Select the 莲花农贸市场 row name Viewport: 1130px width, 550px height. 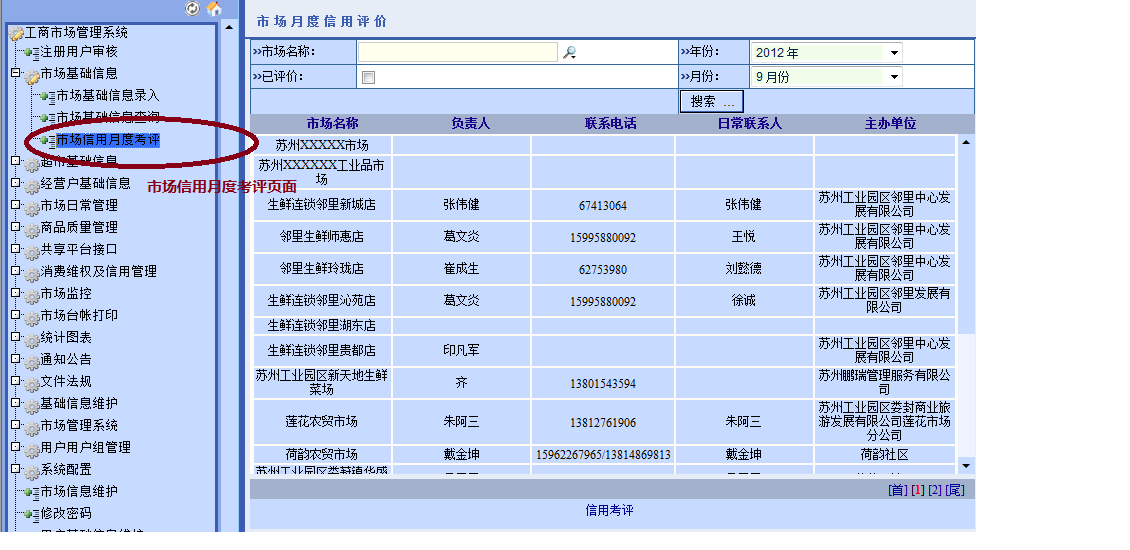click(x=321, y=422)
